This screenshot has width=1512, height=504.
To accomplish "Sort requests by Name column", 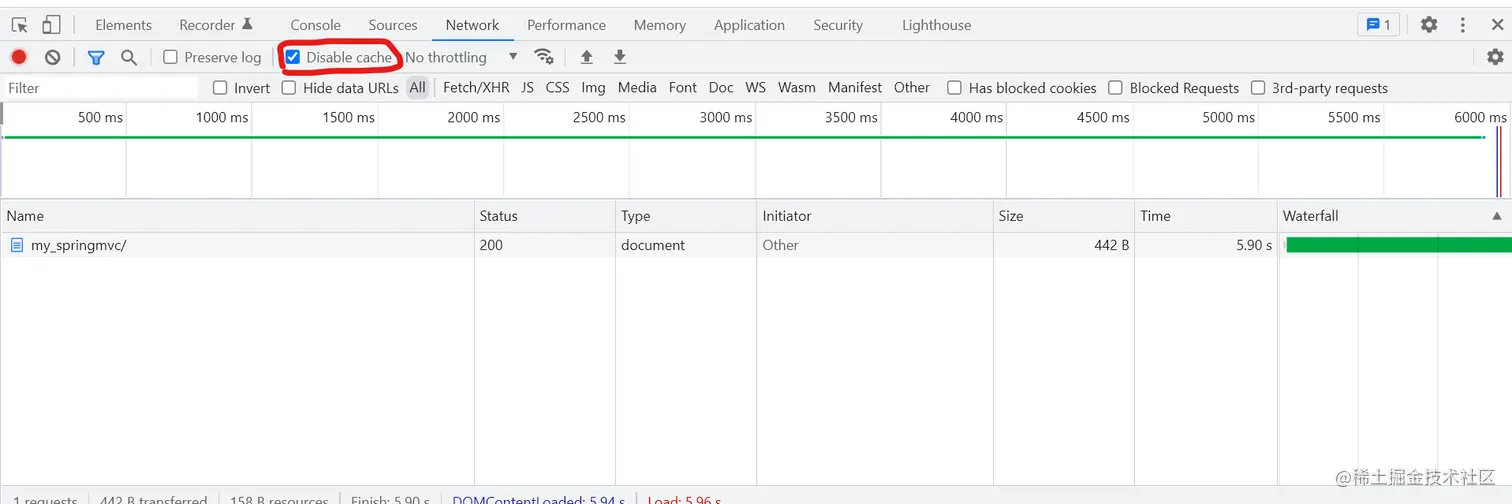I will point(237,216).
